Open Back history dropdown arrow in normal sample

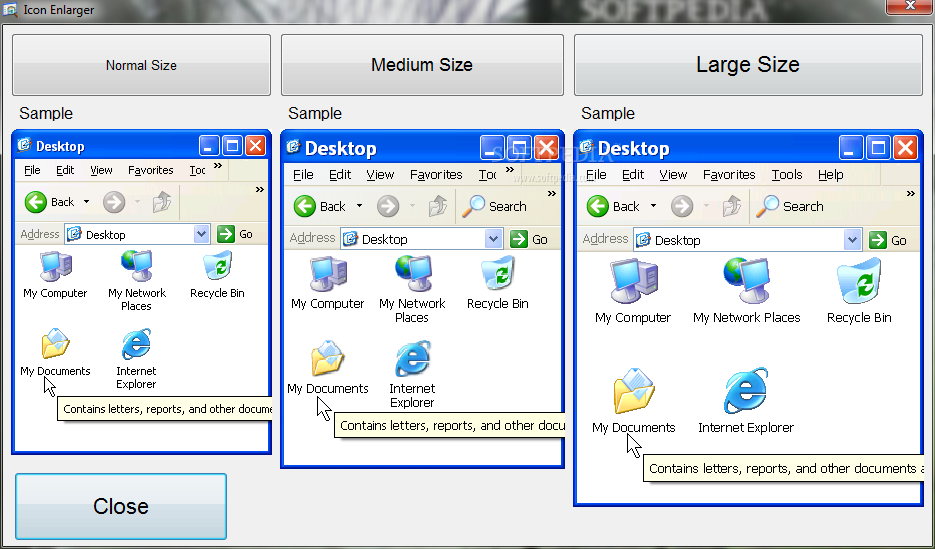tap(86, 202)
